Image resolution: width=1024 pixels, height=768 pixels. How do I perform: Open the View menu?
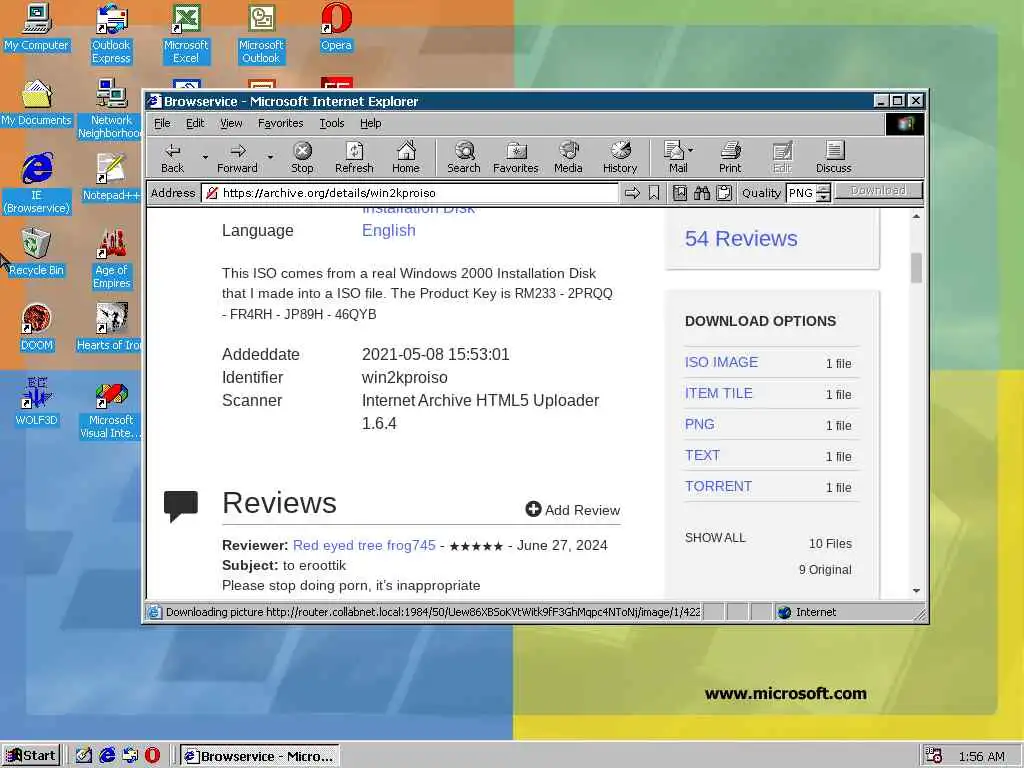tap(231, 123)
